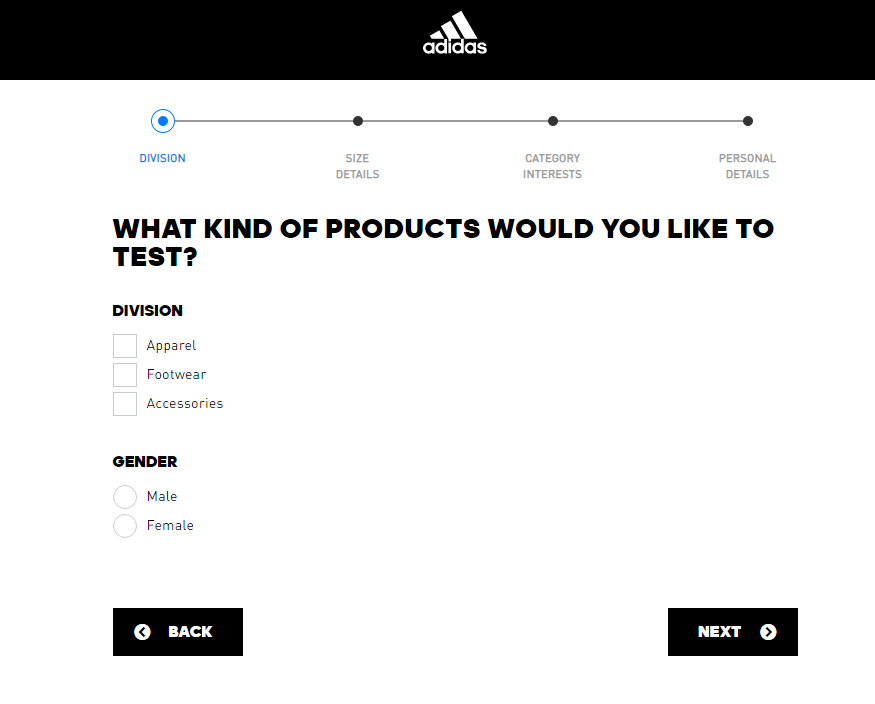Tick the Accessories checkbox
Image resolution: width=875 pixels, height=704 pixels.
124,403
